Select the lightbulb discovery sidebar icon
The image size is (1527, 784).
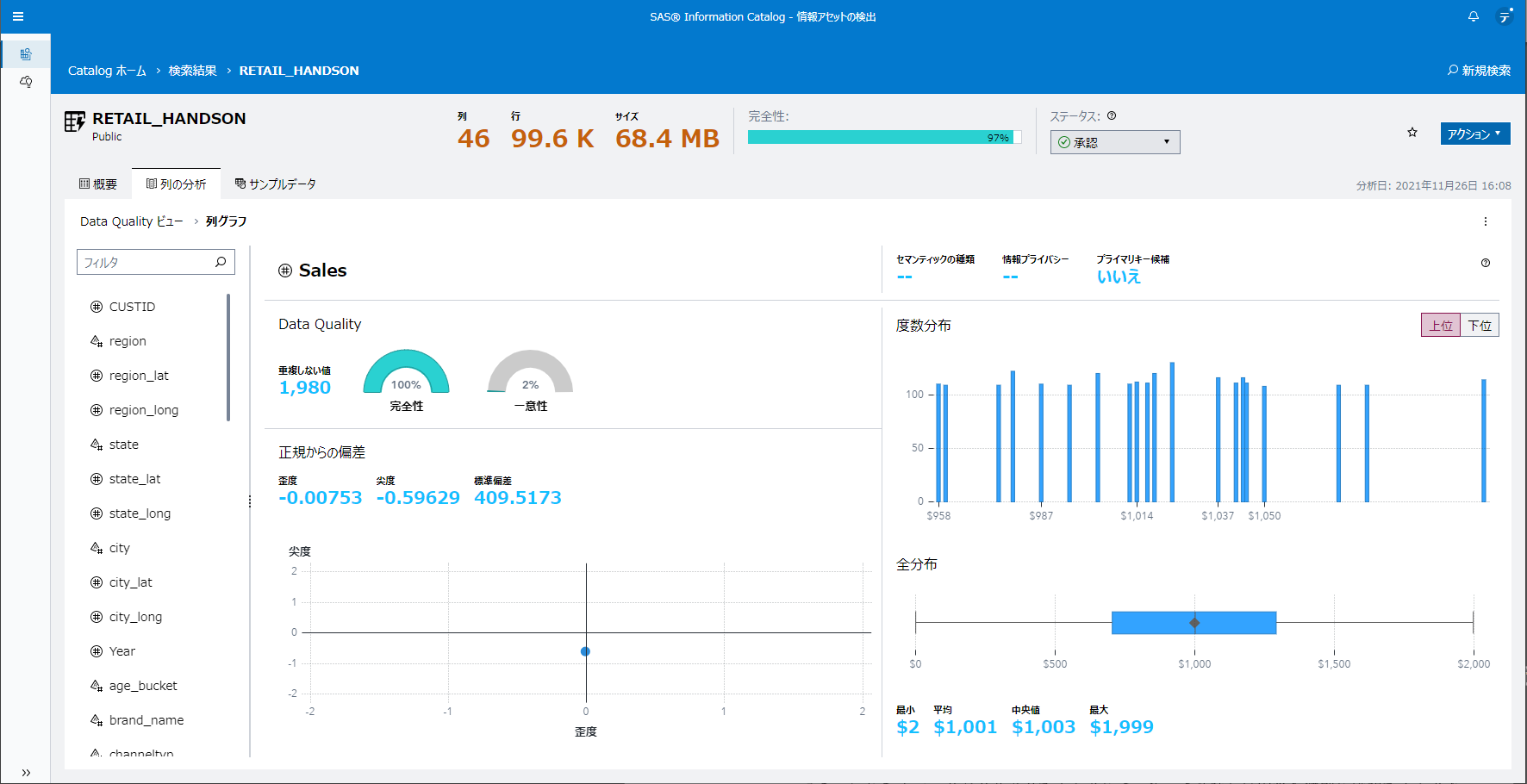[26, 82]
